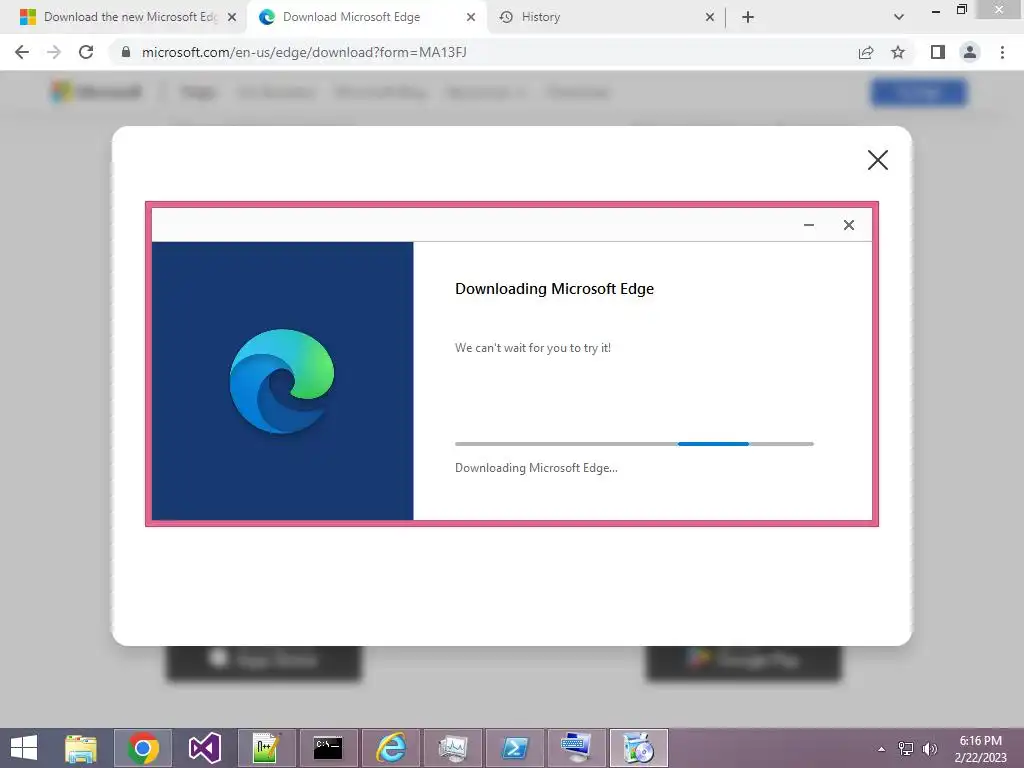Open the Windows Start menu

[x=24, y=748]
